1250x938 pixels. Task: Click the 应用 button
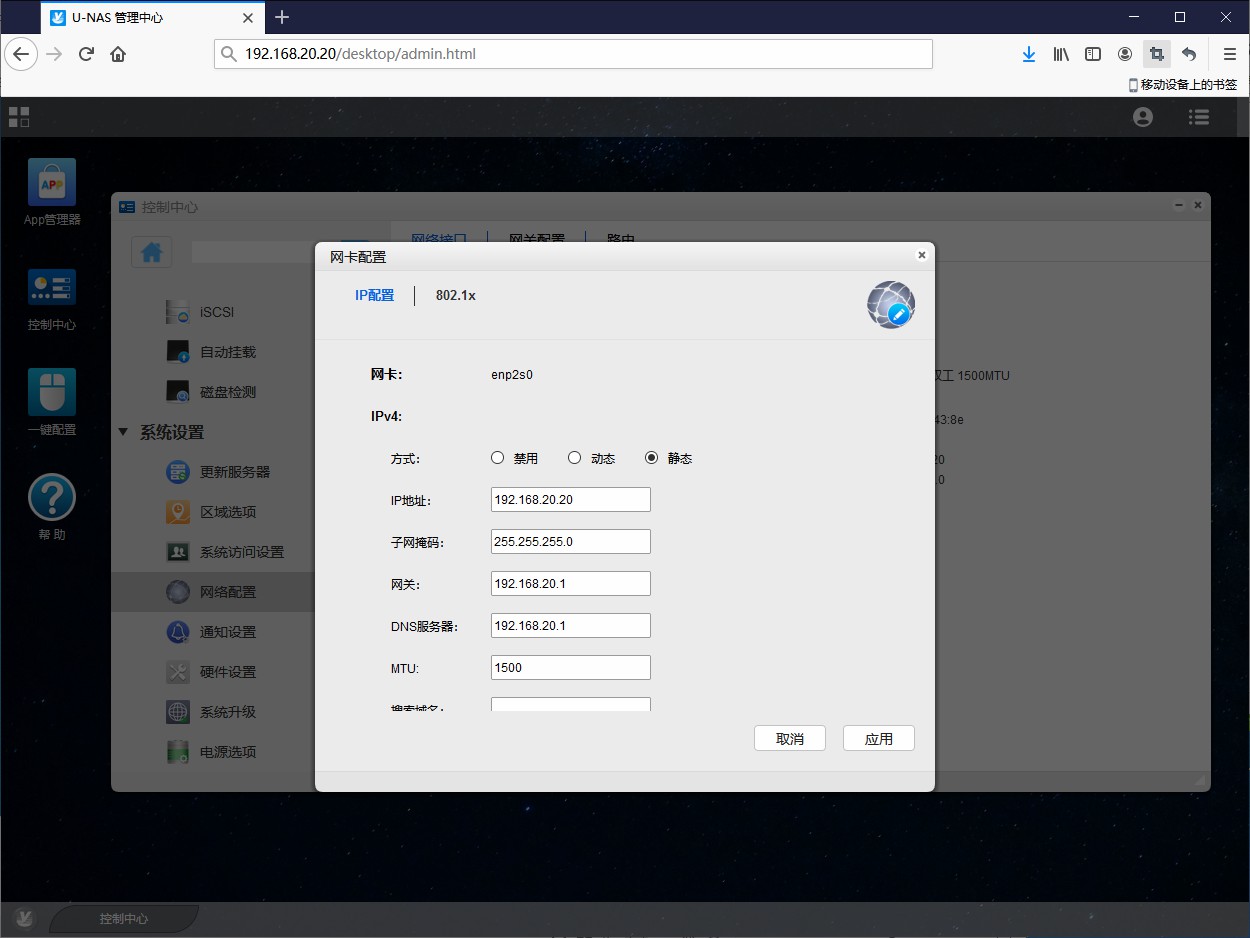tap(878, 739)
